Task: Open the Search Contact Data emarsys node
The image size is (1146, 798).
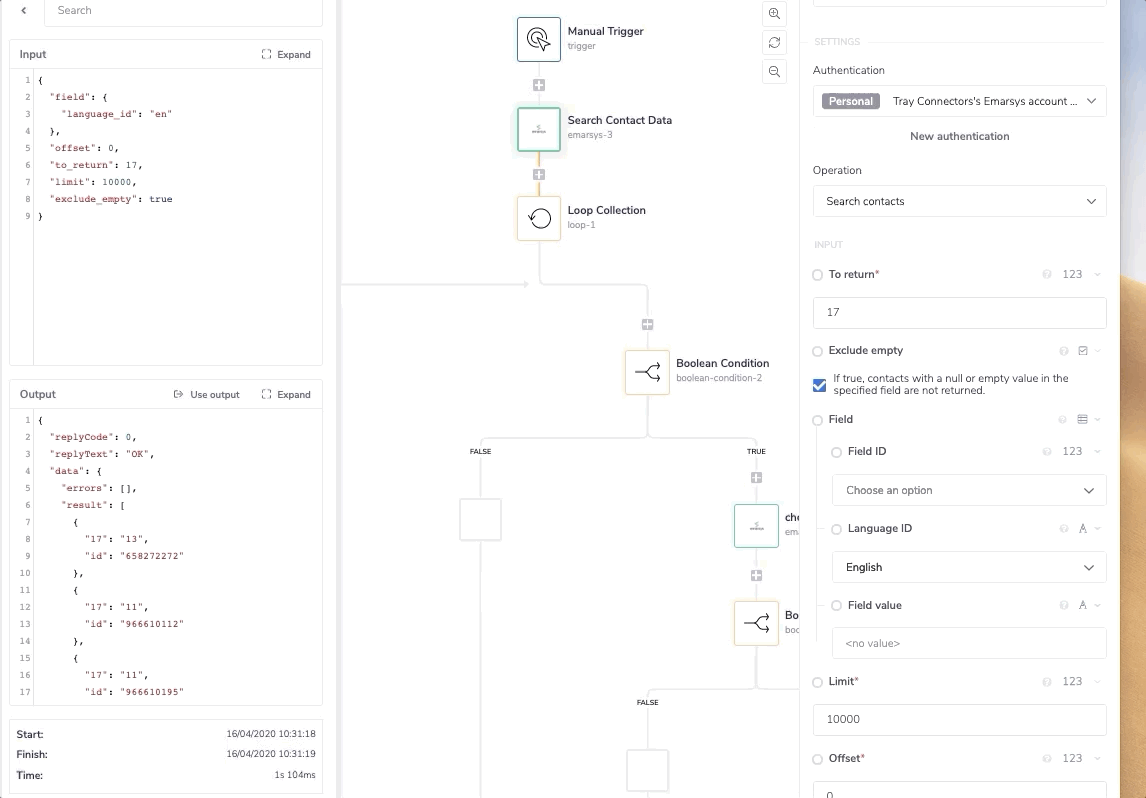Action: (x=539, y=129)
